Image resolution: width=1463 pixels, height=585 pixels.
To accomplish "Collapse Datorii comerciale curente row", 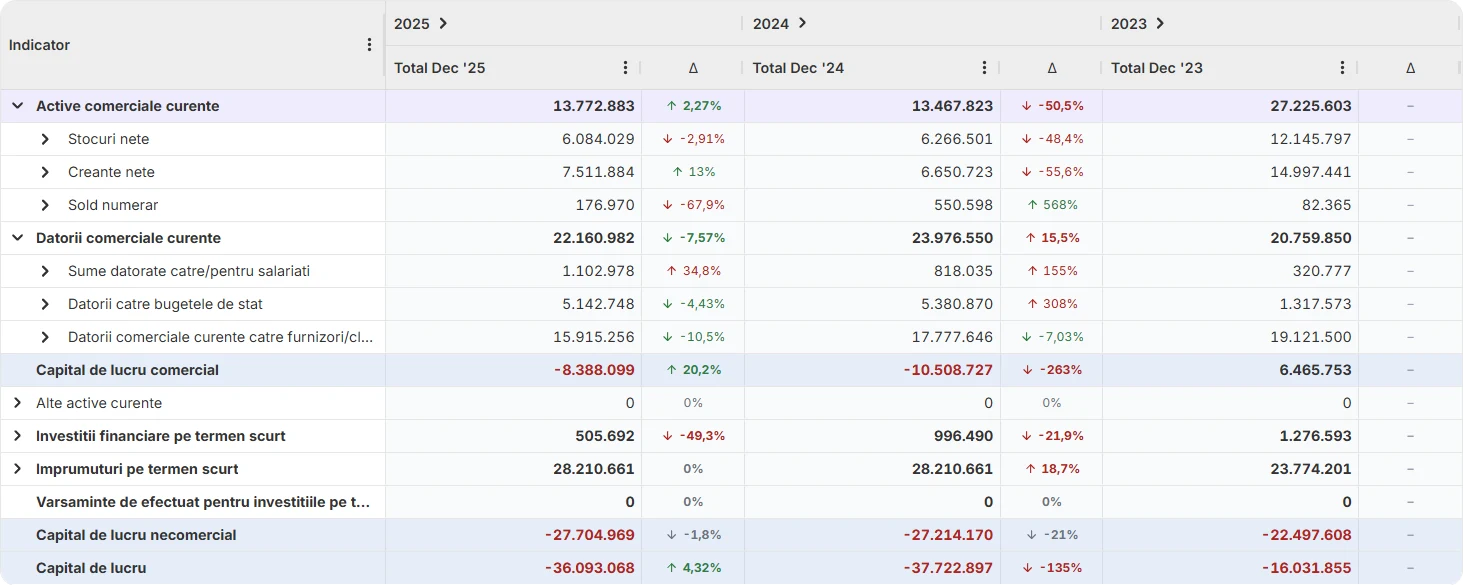I will pyautogui.click(x=17, y=238).
